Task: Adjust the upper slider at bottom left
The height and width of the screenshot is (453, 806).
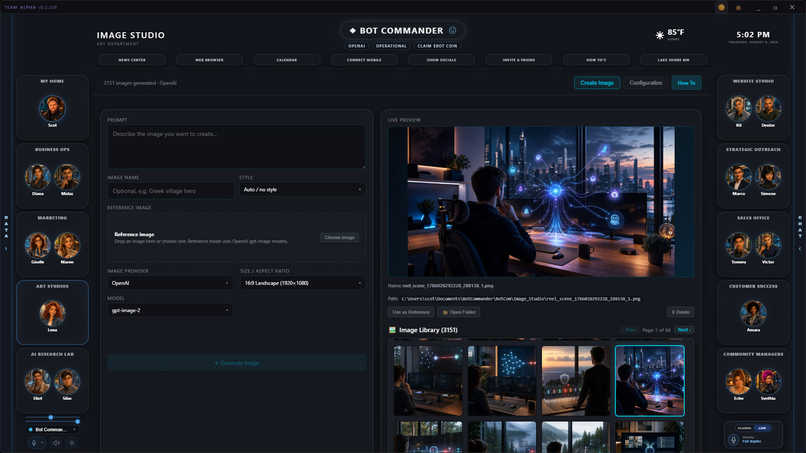Action: 51,417
